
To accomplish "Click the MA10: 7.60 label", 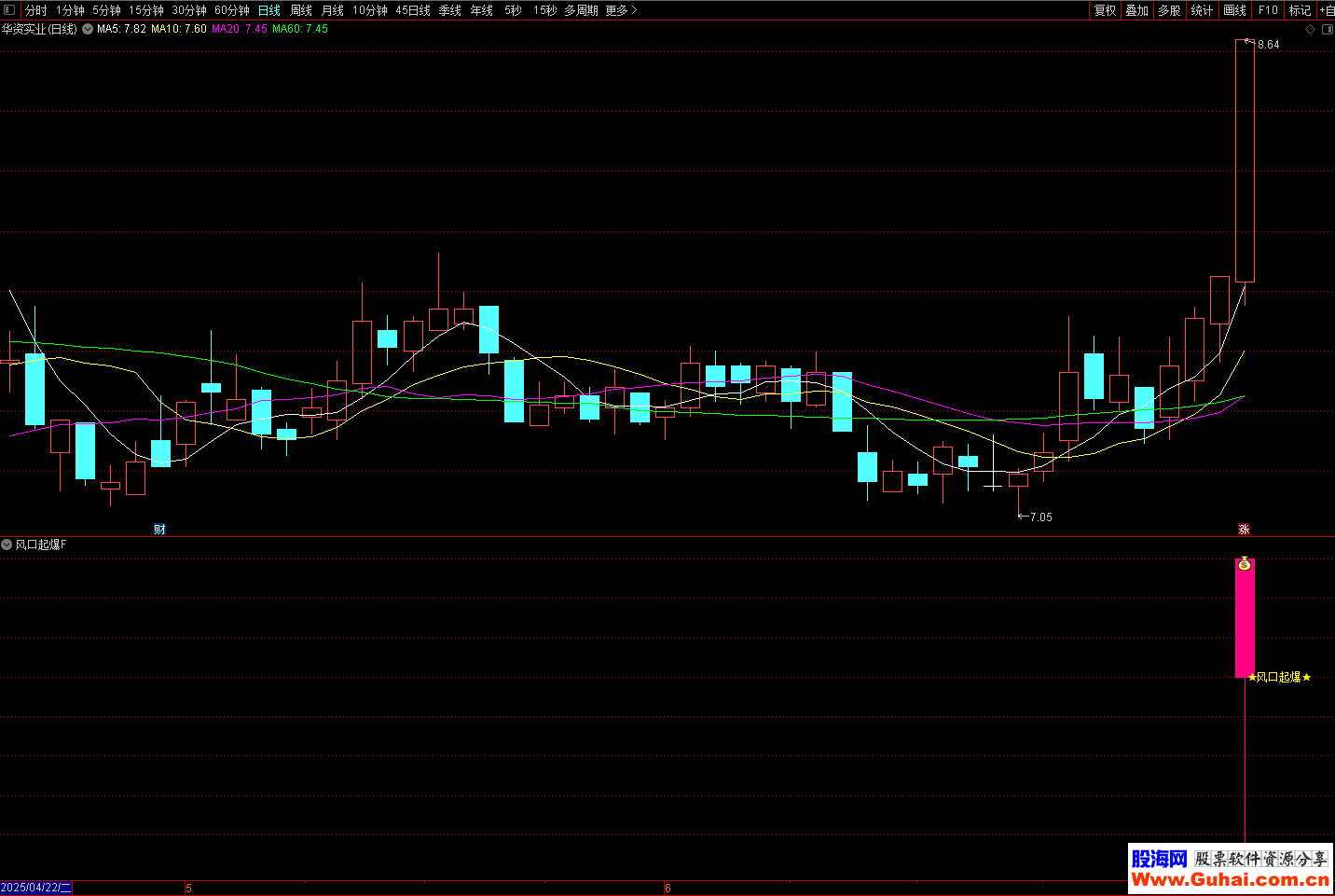I will (179, 30).
